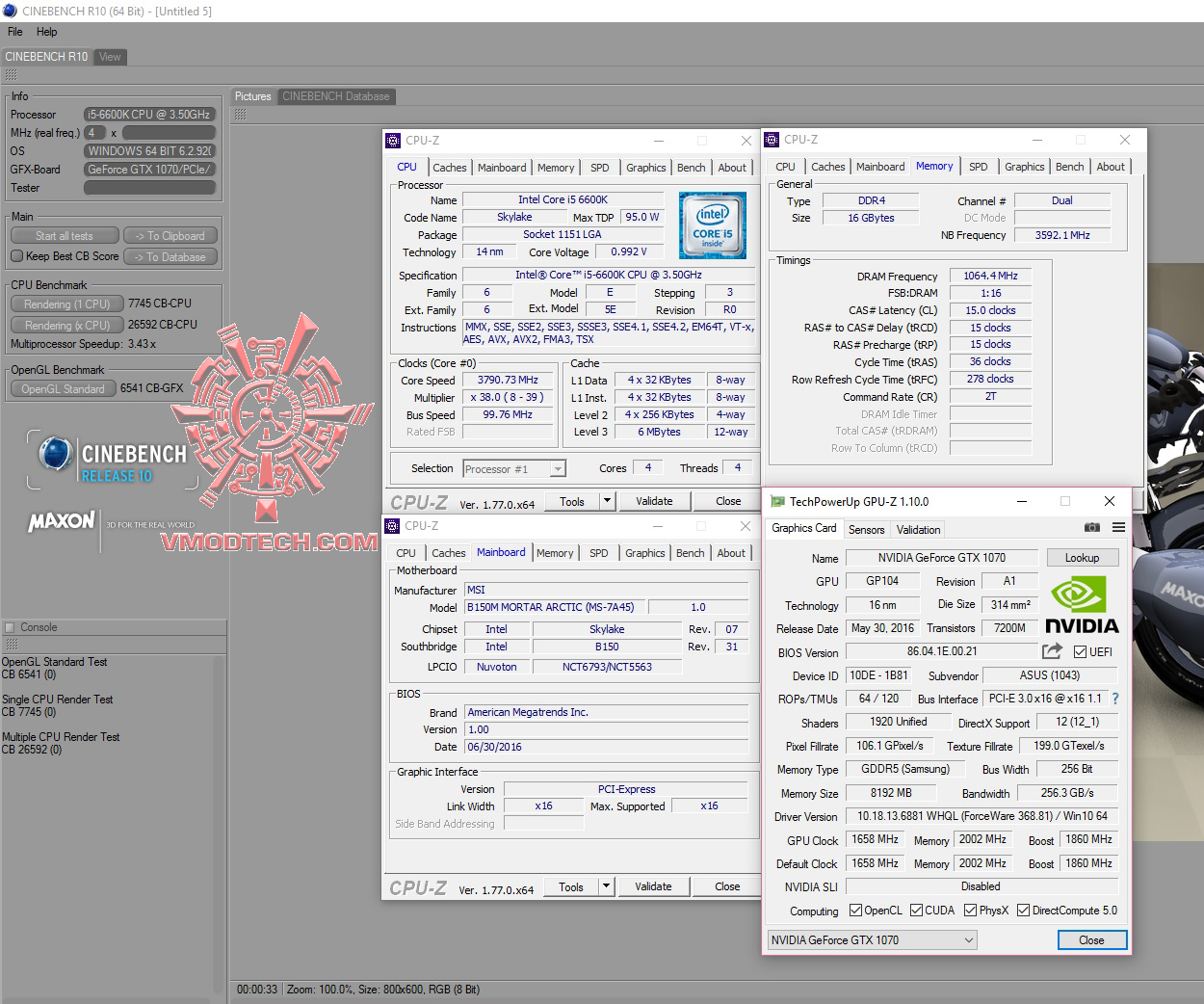
Task: Click the Bus Interface question mark icon
Action: [x=1115, y=699]
